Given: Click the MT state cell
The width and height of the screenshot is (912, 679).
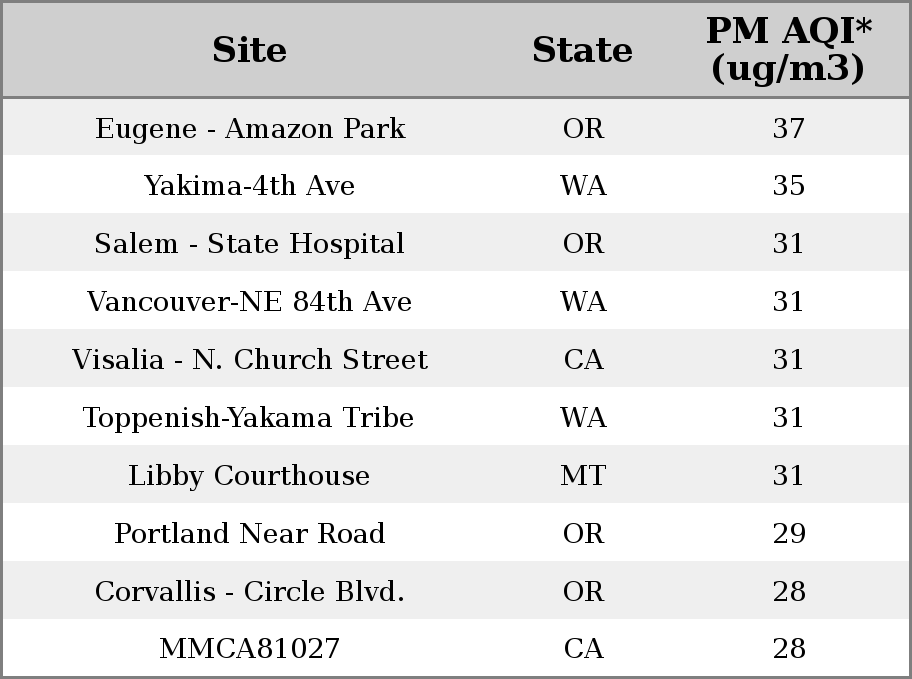Looking at the screenshot, I should click(x=583, y=475).
